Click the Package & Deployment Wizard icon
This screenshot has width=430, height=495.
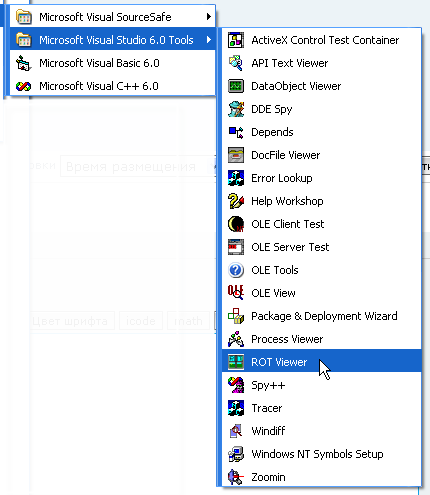tap(236, 316)
